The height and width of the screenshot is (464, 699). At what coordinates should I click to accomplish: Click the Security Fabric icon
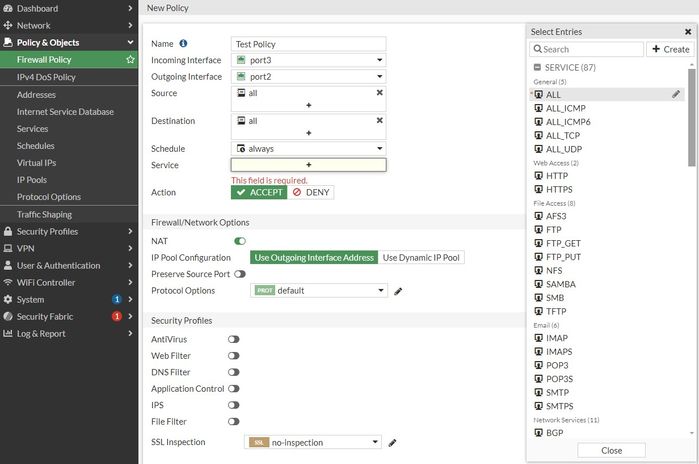[8, 316]
